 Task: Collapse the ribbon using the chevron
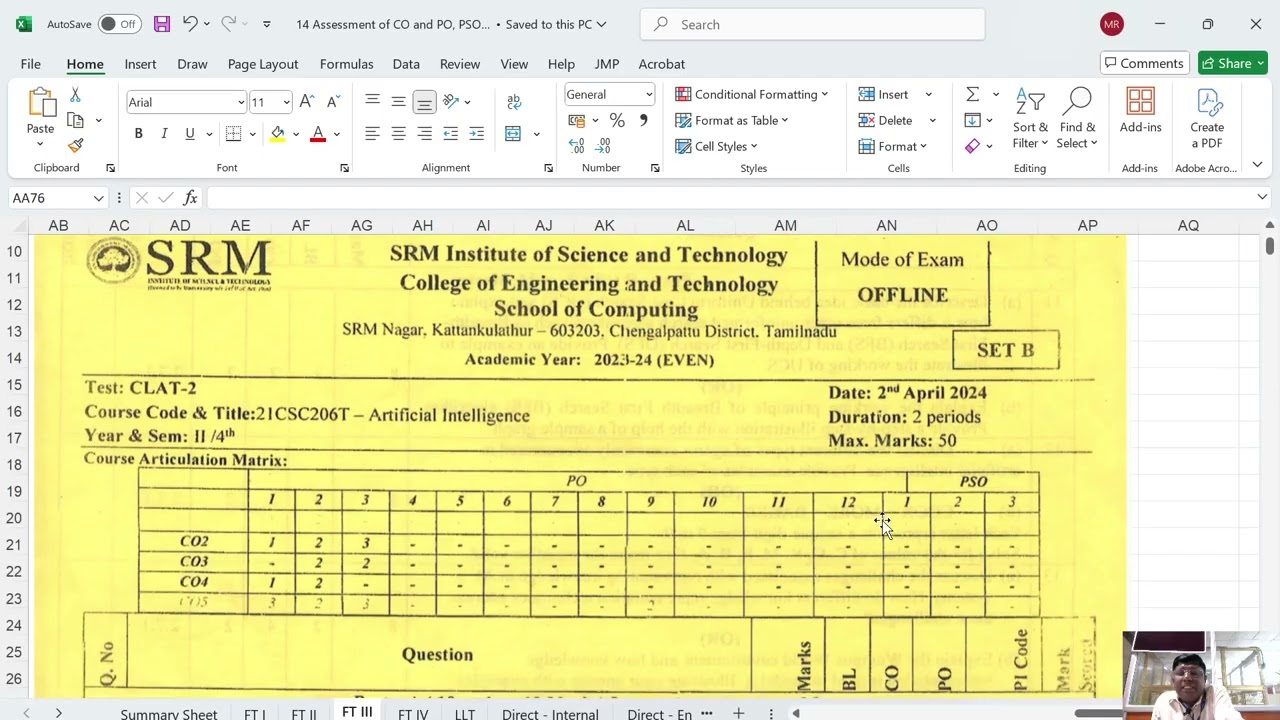tap(1257, 164)
